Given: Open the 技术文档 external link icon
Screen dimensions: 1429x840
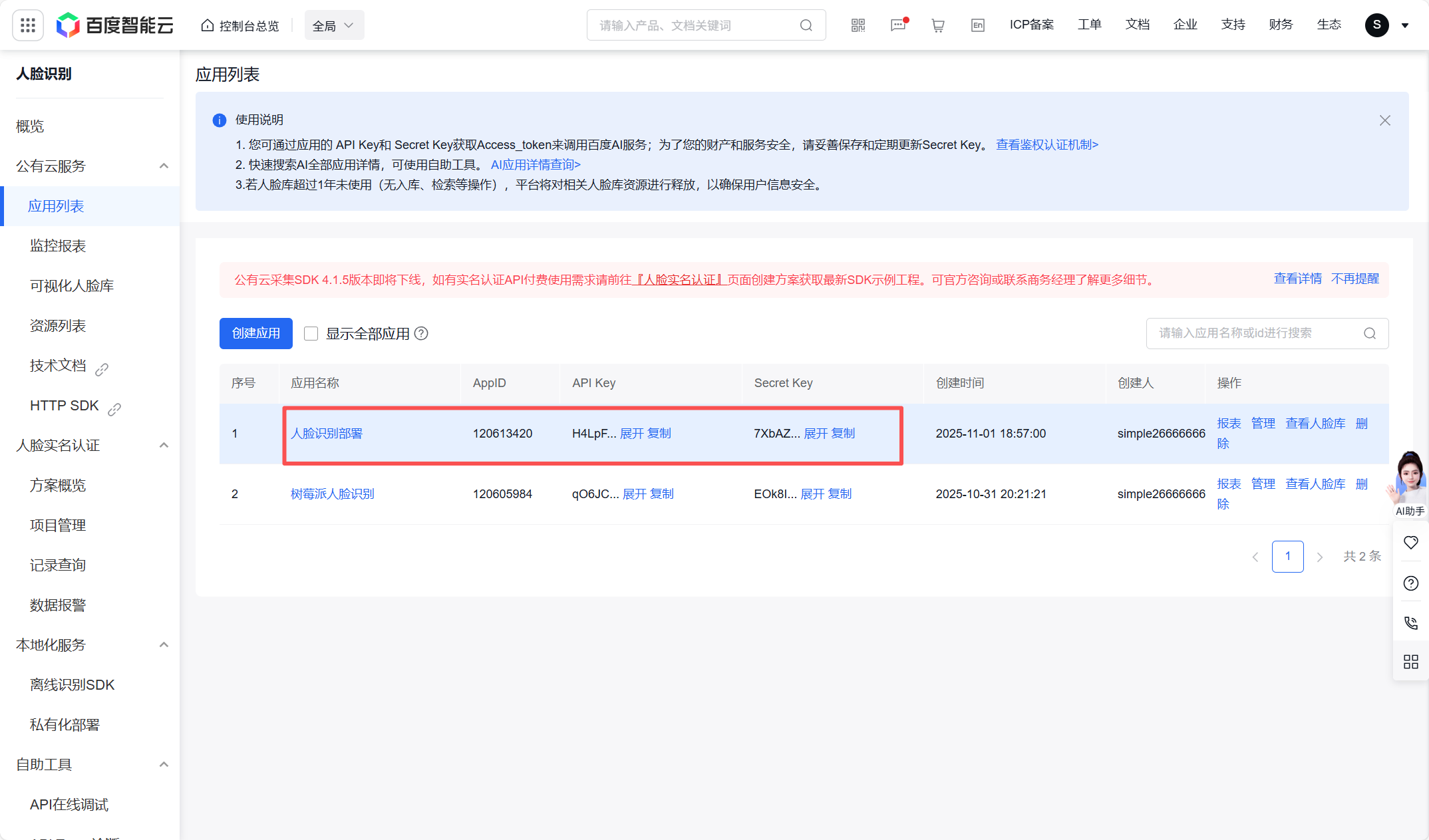Looking at the screenshot, I should coord(101,369).
